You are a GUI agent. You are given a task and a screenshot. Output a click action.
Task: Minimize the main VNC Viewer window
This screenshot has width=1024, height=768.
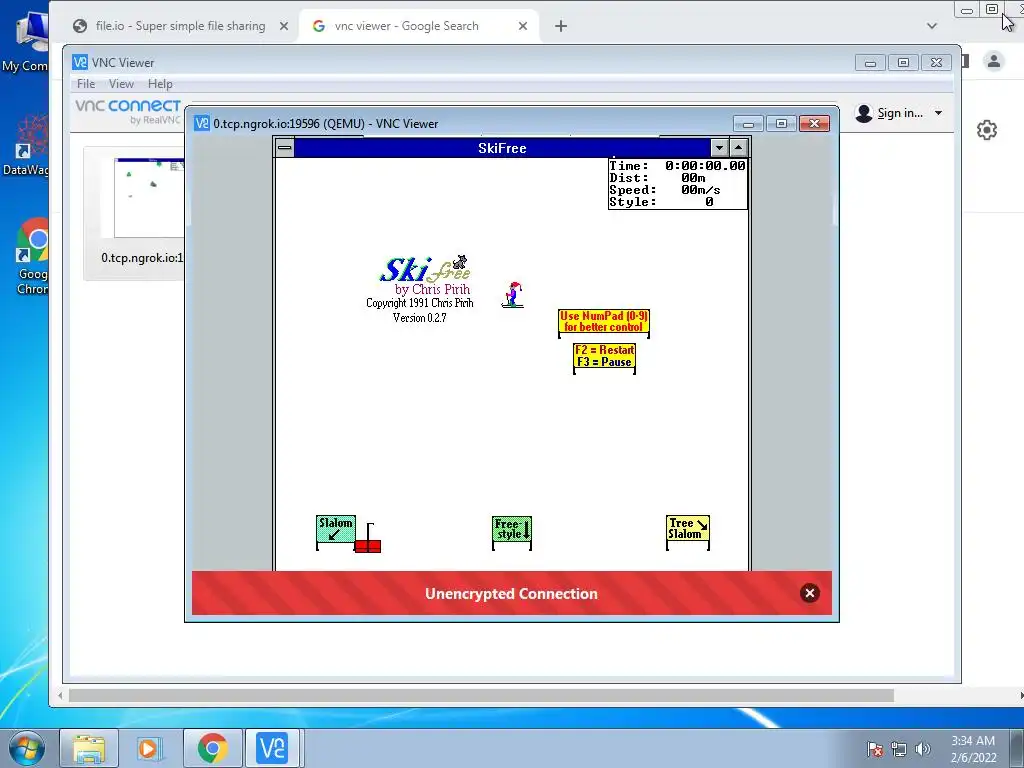870,63
